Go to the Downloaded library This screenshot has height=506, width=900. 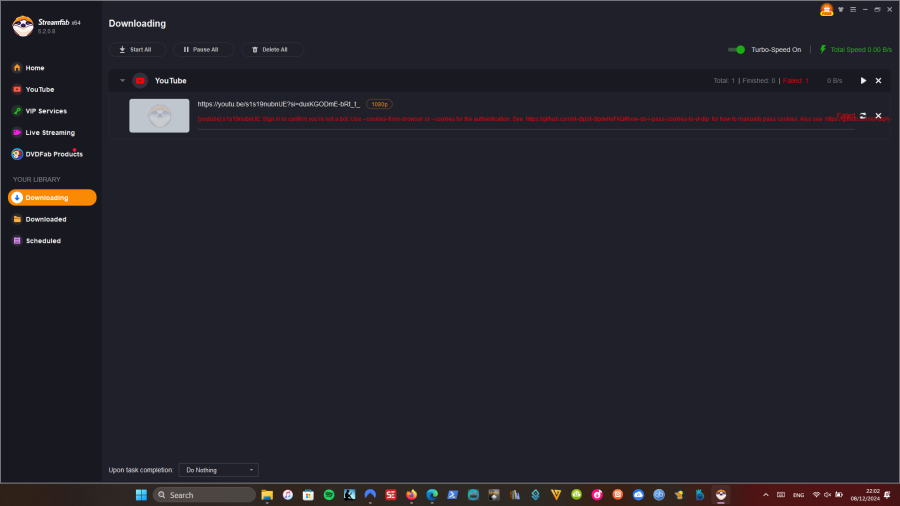coord(46,219)
